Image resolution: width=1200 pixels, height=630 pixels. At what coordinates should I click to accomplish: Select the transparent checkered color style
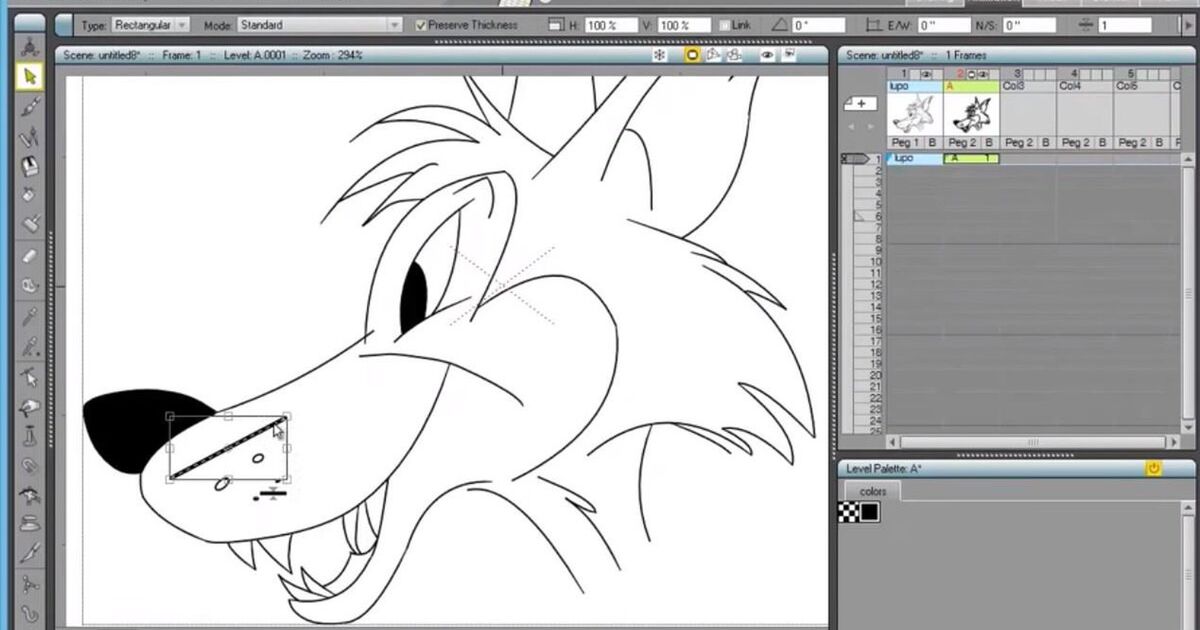(847, 513)
